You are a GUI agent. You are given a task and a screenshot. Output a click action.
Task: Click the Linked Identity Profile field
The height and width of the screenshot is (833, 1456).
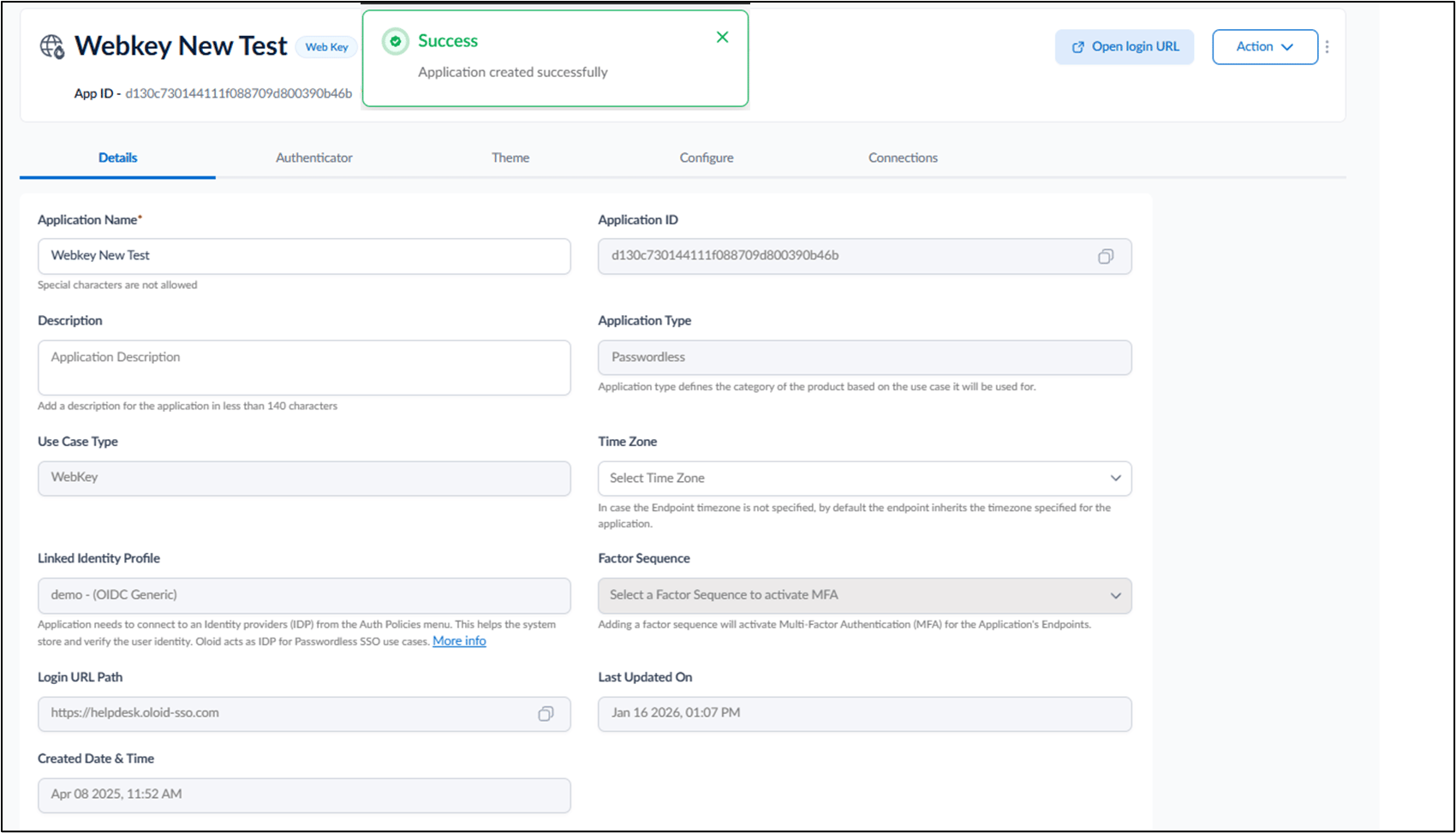coord(304,595)
